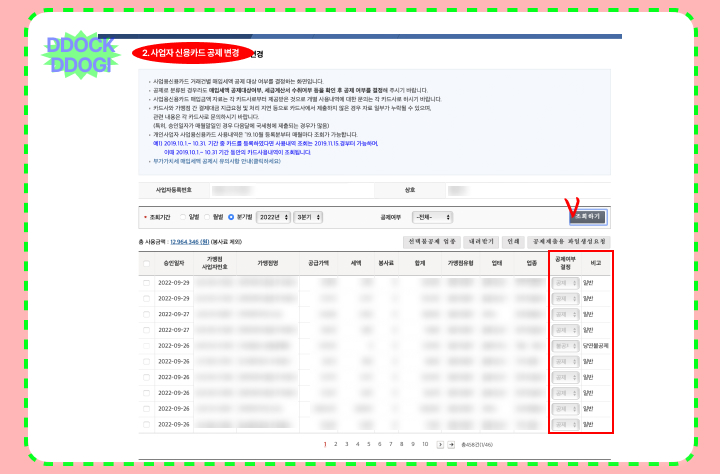Click the 합계 column header
Screen dimensions: 720x474
pos(420,264)
